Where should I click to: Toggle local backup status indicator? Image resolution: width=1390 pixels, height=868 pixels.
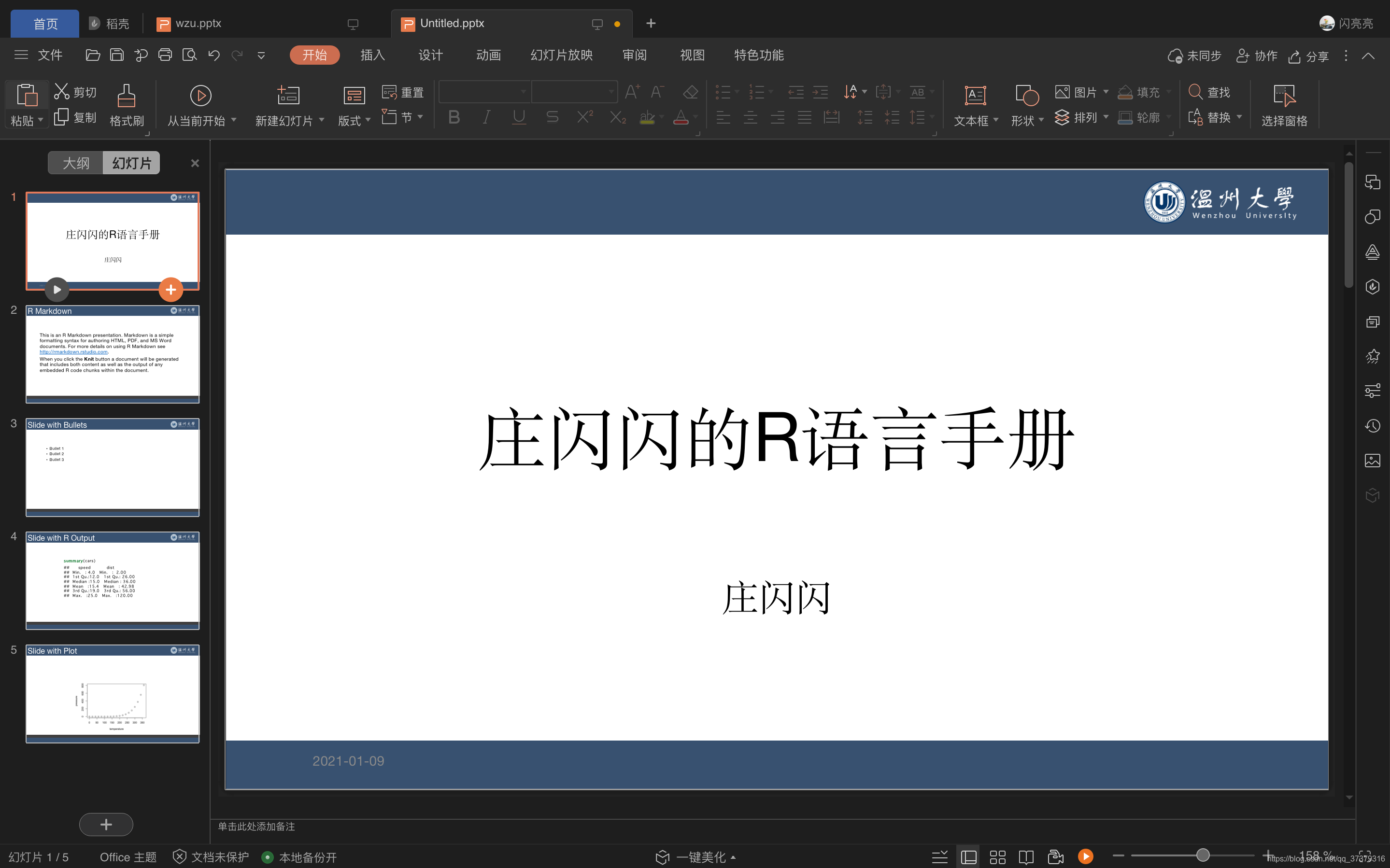click(x=299, y=856)
